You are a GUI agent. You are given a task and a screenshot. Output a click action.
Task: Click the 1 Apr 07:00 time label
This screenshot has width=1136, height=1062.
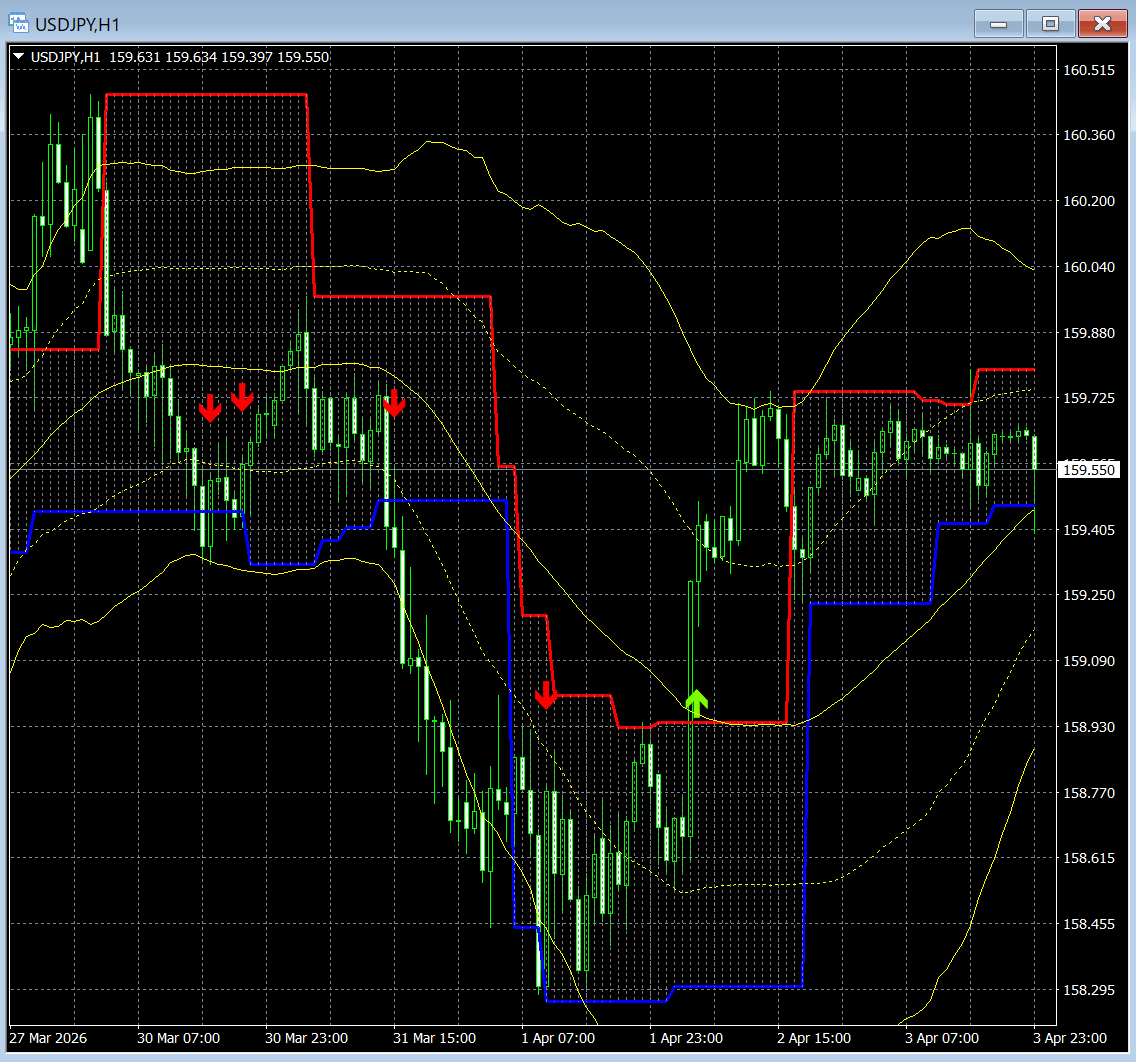pyautogui.click(x=558, y=1038)
